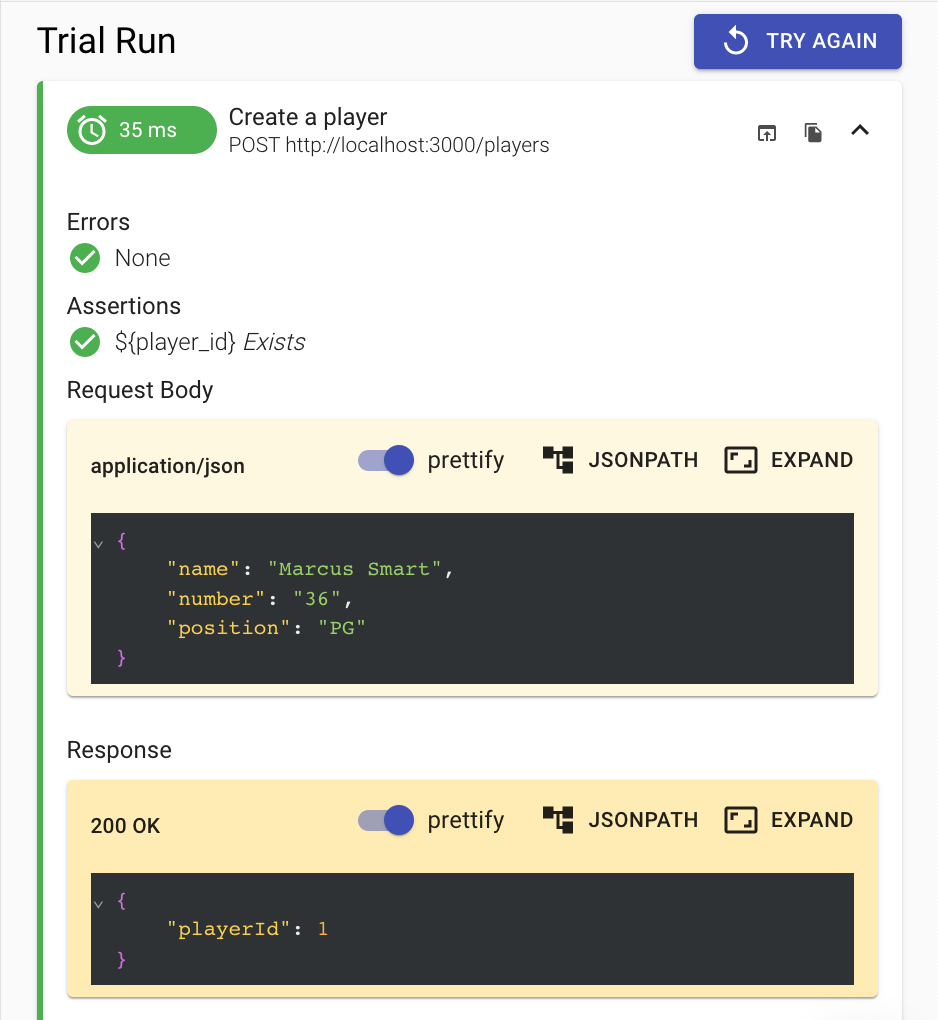The height and width of the screenshot is (1020, 938).
Task: Click the JSONPATH label in the Response header
Action: pos(643,820)
